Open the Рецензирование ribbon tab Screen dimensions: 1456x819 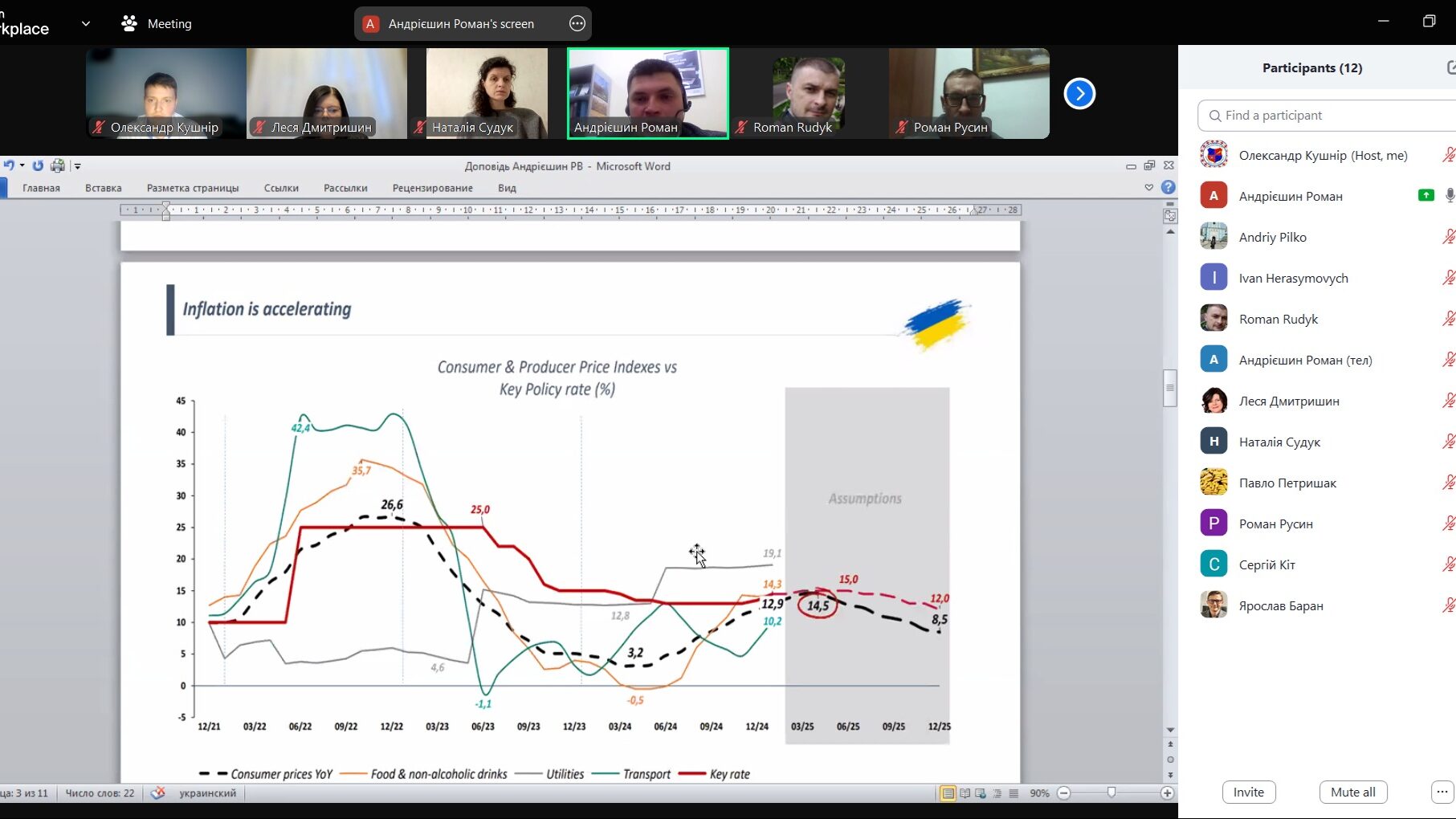pos(432,188)
